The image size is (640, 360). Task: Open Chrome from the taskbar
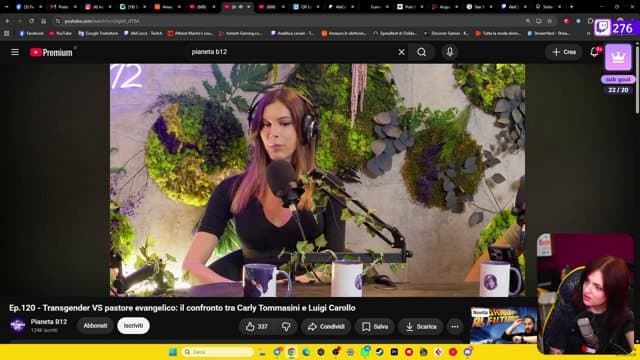[291, 352]
